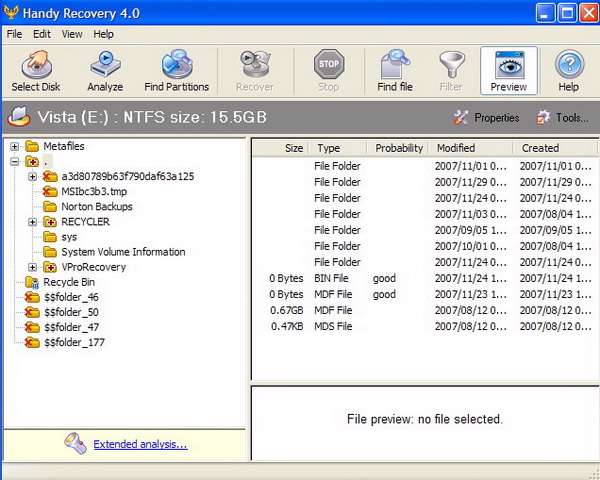Click the Select Disk toolbar icon
The image size is (600, 480).
click(x=36, y=65)
